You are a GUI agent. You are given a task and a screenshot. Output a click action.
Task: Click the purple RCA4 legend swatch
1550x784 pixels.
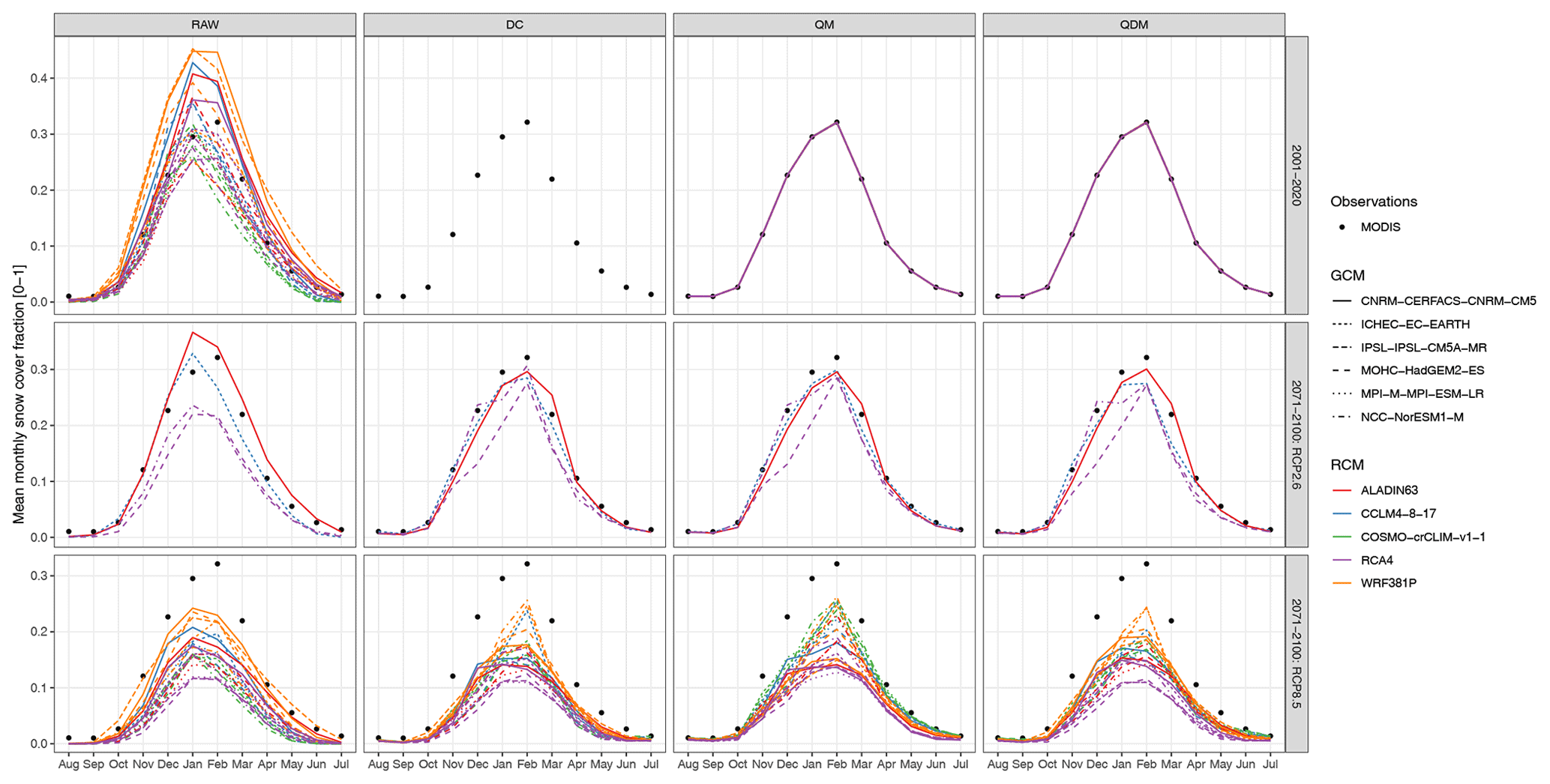coord(1343,560)
